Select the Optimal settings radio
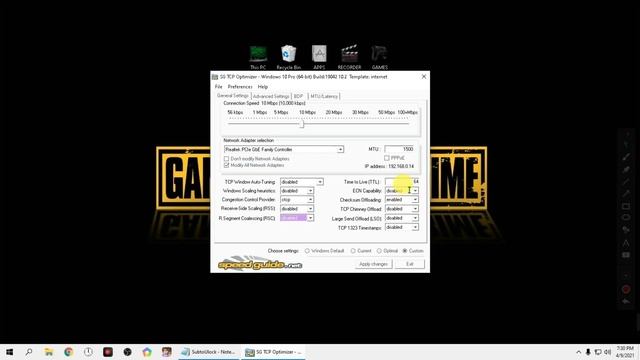The height and width of the screenshot is (360, 640). point(379,251)
